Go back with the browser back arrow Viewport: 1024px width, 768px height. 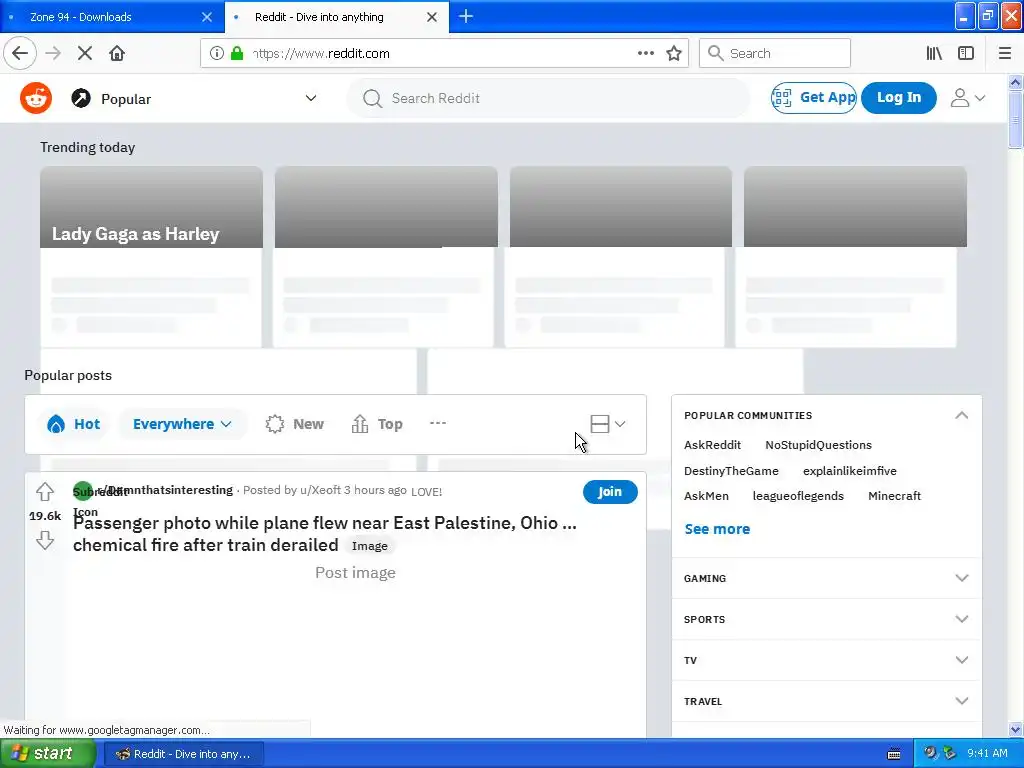pos(20,54)
